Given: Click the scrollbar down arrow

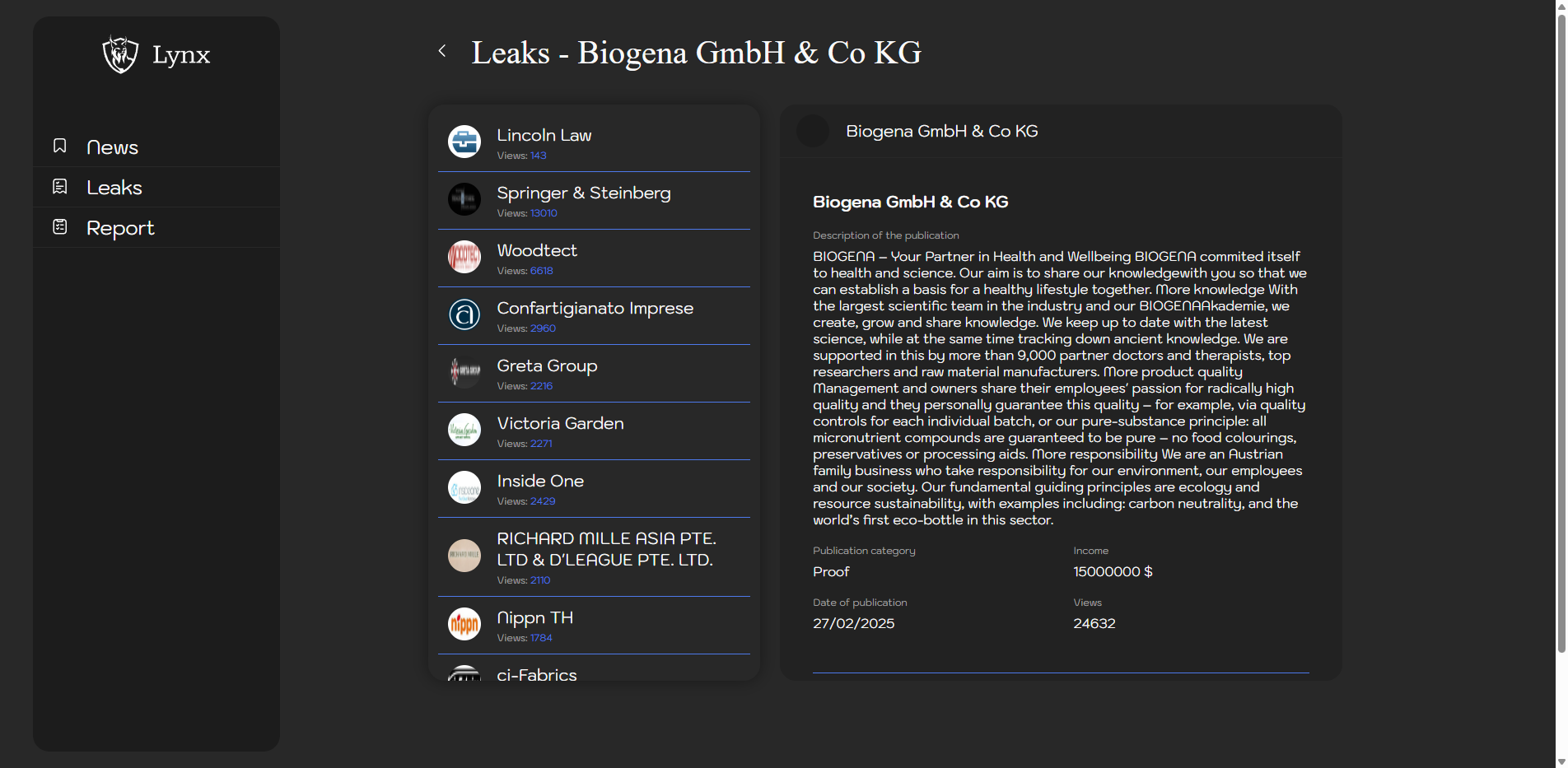Looking at the screenshot, I should coord(1561,761).
